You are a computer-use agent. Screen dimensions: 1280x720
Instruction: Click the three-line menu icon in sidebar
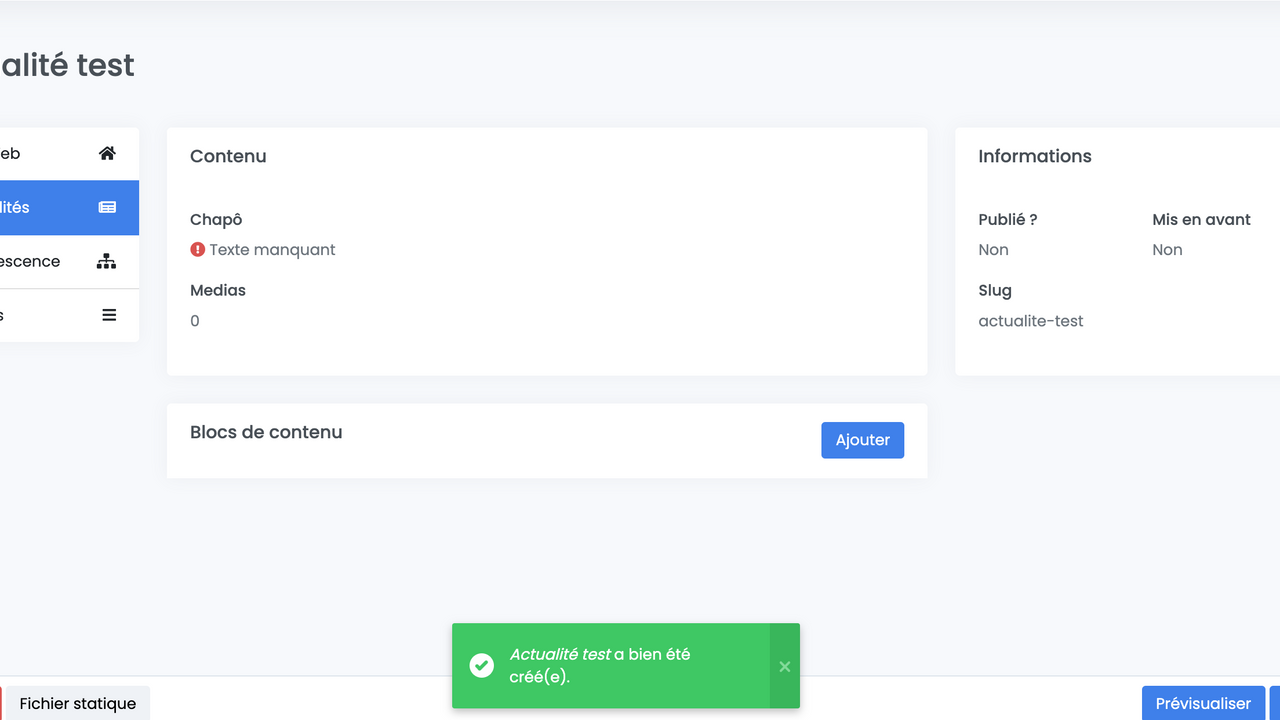[x=109, y=315]
